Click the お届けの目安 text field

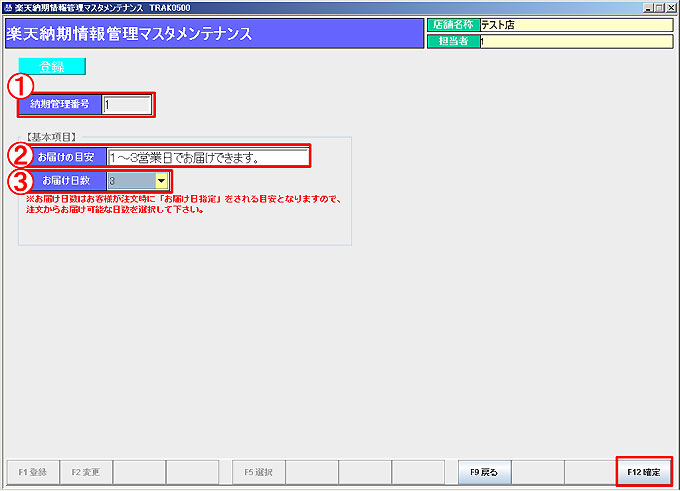coord(208,157)
